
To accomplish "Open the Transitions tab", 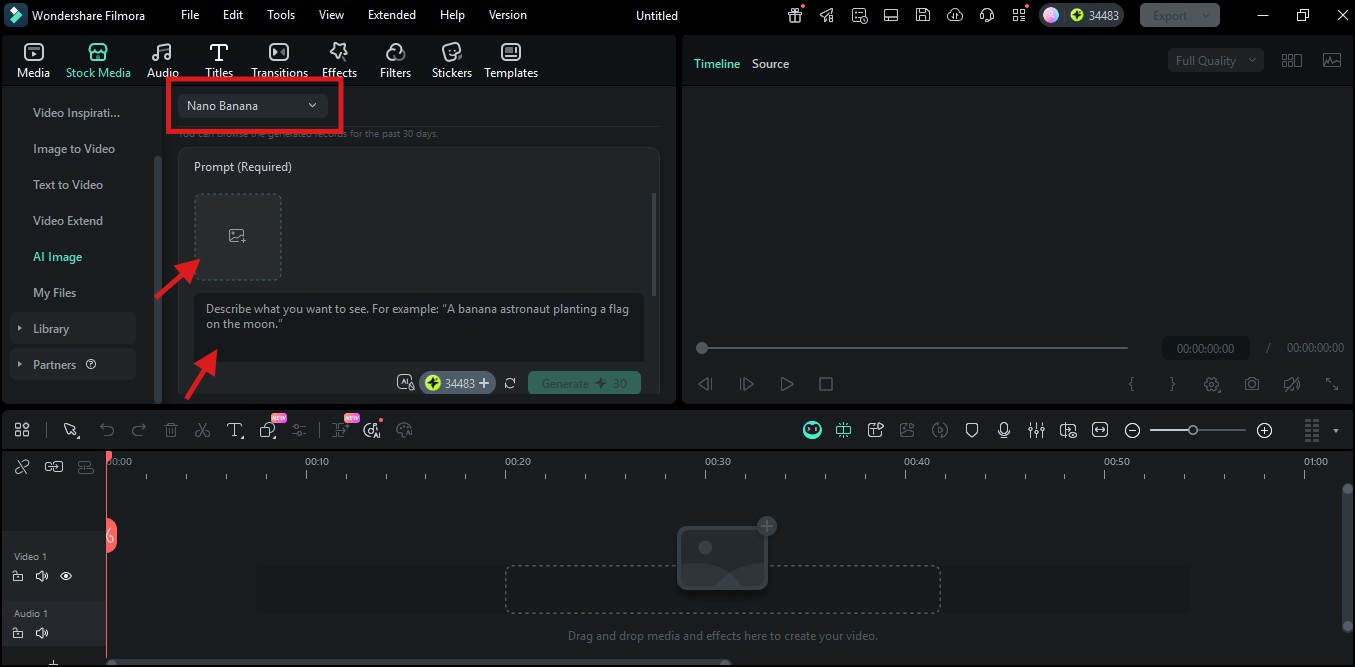I will [279, 60].
